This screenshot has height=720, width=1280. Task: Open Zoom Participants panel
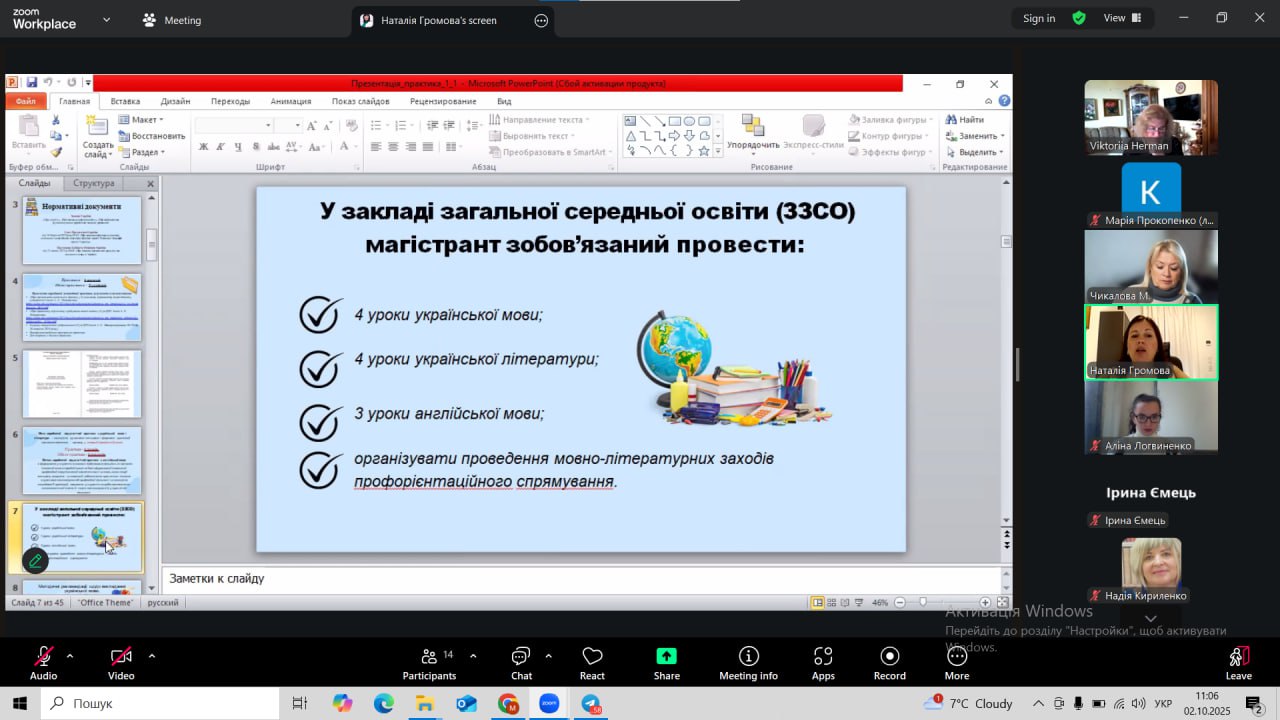coord(429,663)
